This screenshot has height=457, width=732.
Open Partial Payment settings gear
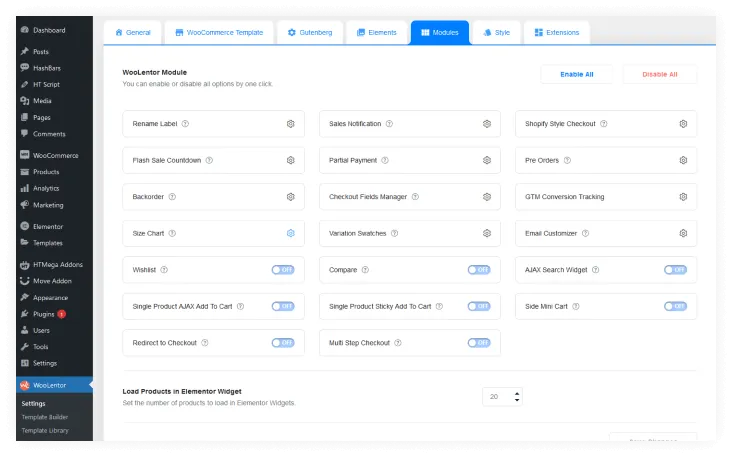click(x=486, y=160)
